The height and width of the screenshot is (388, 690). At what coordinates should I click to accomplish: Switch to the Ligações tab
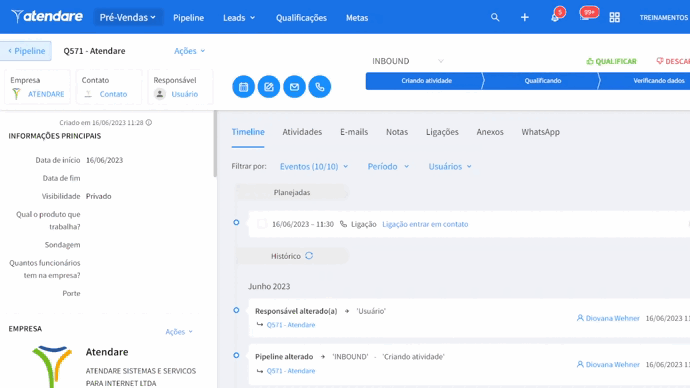442,132
